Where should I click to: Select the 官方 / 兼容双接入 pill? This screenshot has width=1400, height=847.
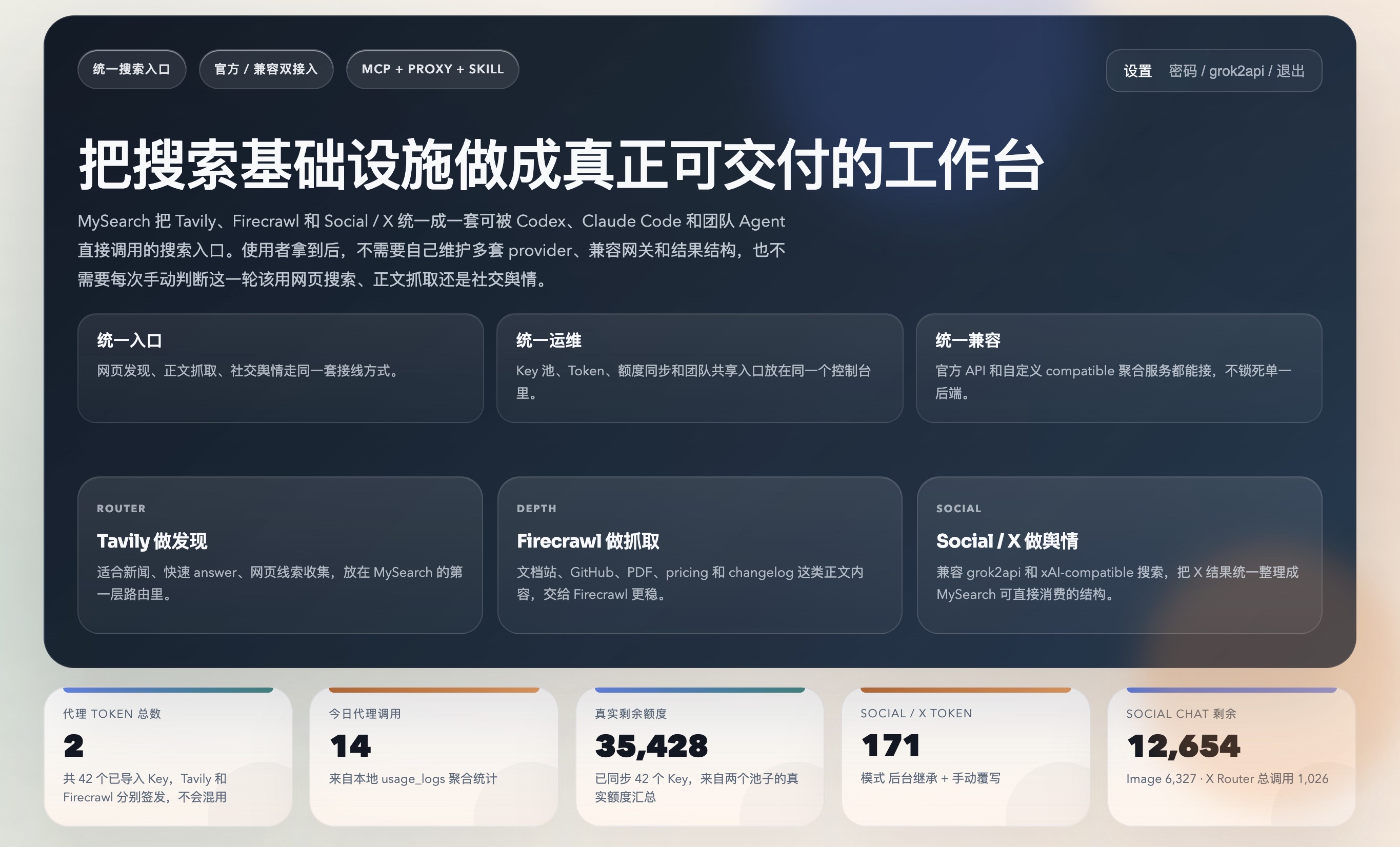pos(266,69)
